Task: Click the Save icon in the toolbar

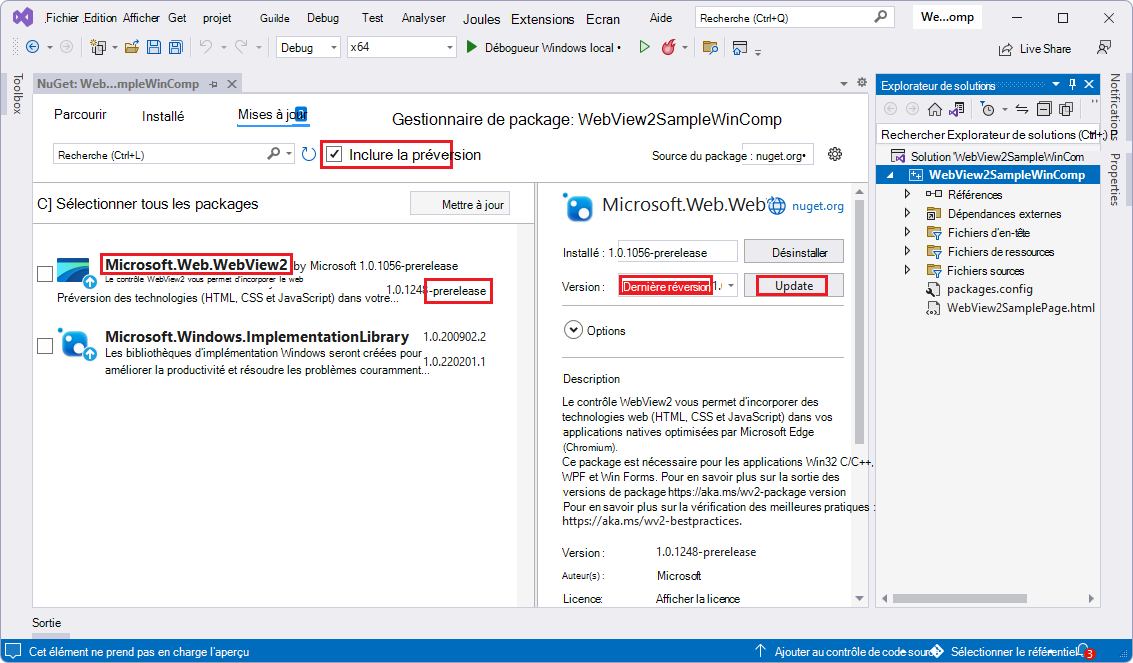Action: tap(154, 47)
